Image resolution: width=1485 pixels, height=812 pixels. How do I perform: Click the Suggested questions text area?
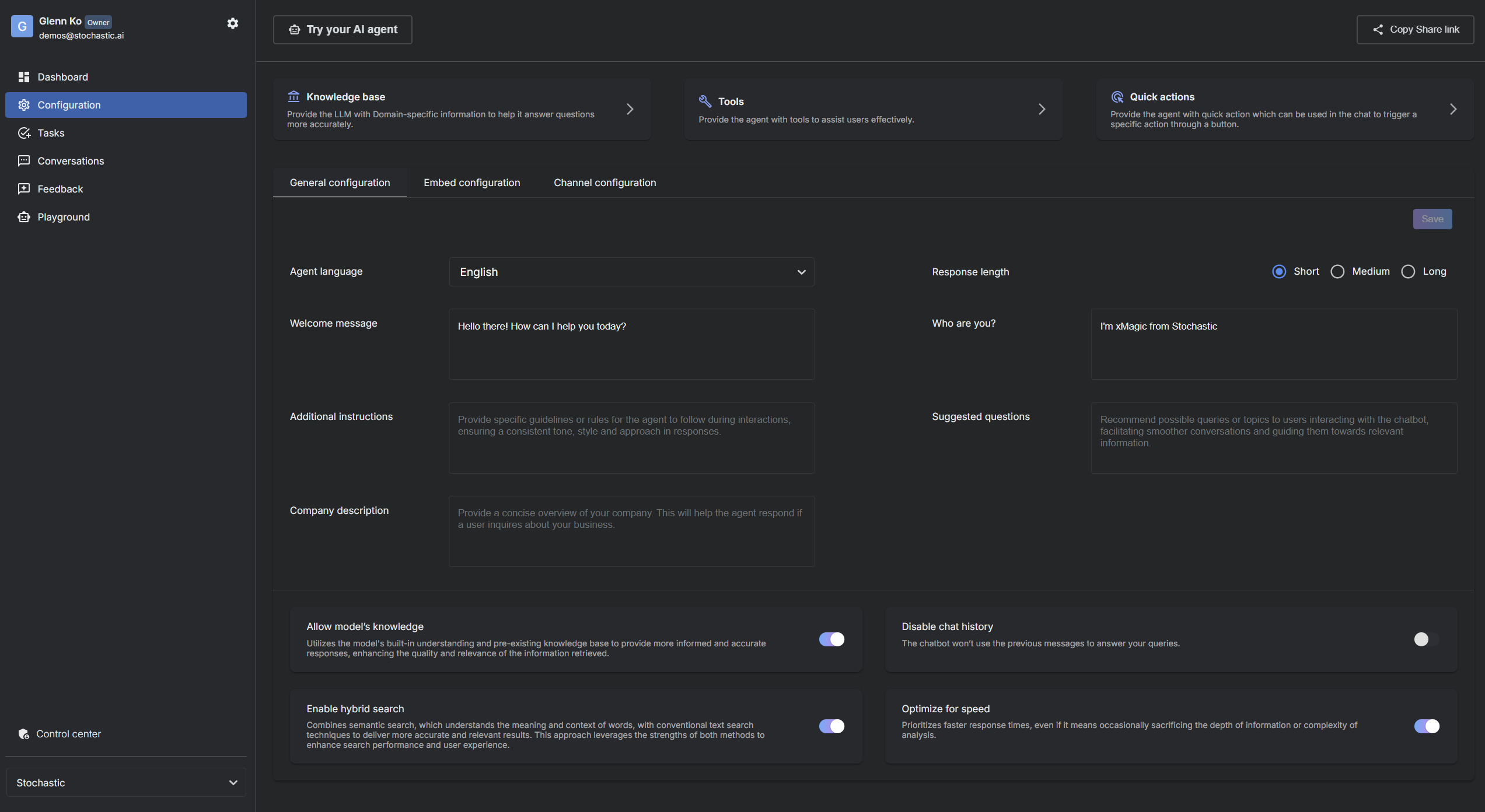click(1274, 437)
